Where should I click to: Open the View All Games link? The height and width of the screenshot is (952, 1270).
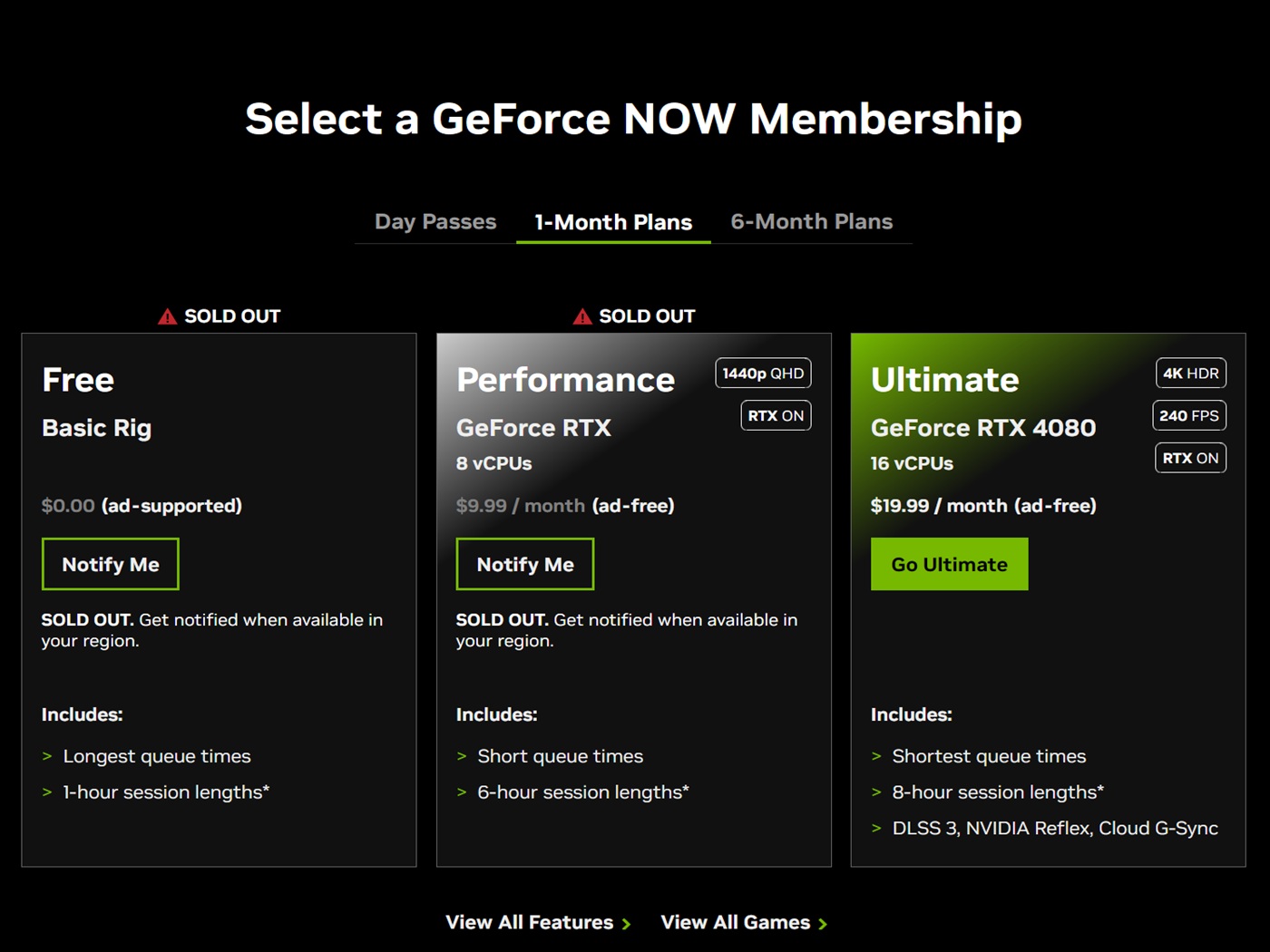click(x=744, y=922)
